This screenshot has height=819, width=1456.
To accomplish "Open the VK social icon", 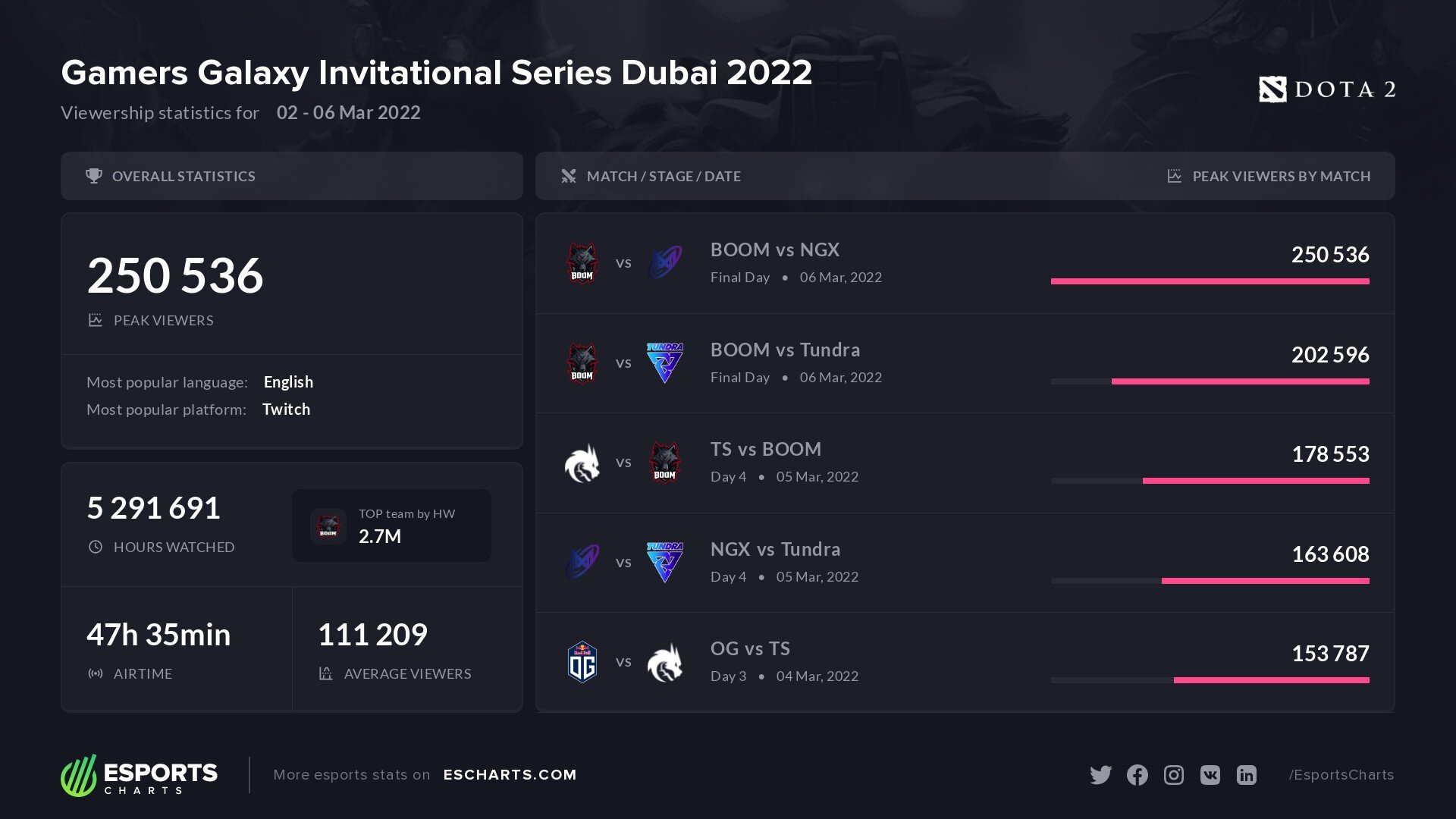I will 1210,775.
